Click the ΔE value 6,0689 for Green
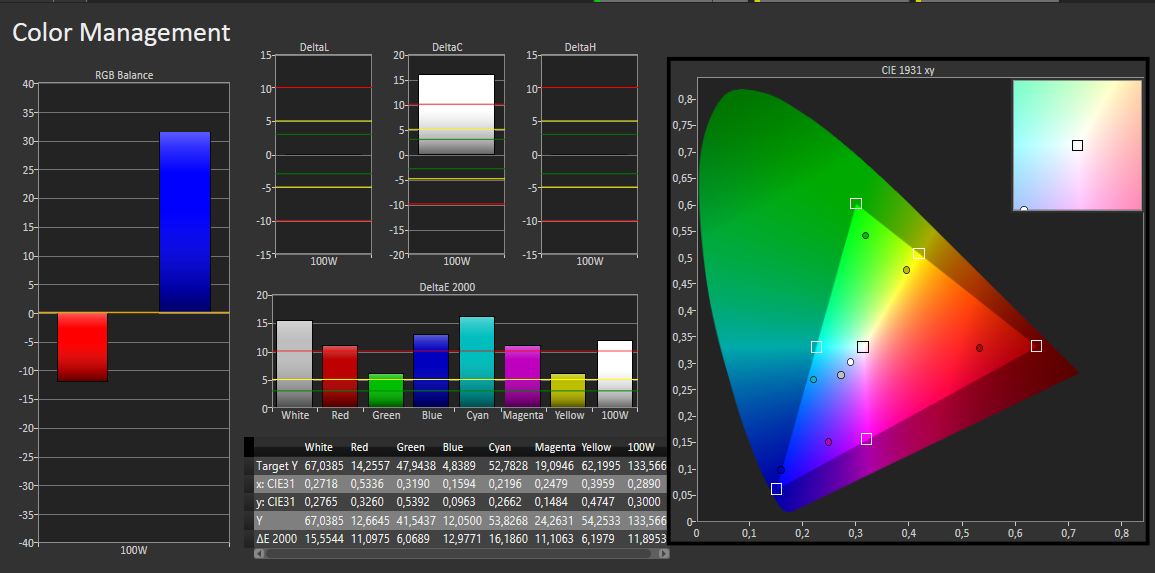Image resolution: width=1155 pixels, height=573 pixels. [412, 539]
